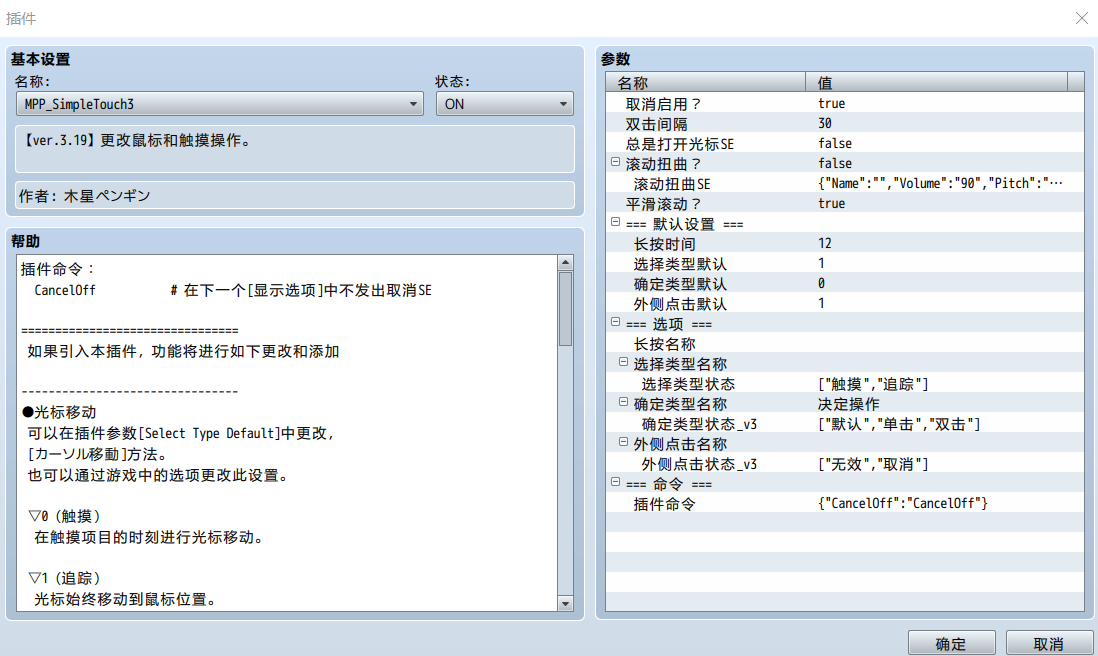
Task: Select the 滚动扭曲SE JSON value
Action: click(x=940, y=183)
